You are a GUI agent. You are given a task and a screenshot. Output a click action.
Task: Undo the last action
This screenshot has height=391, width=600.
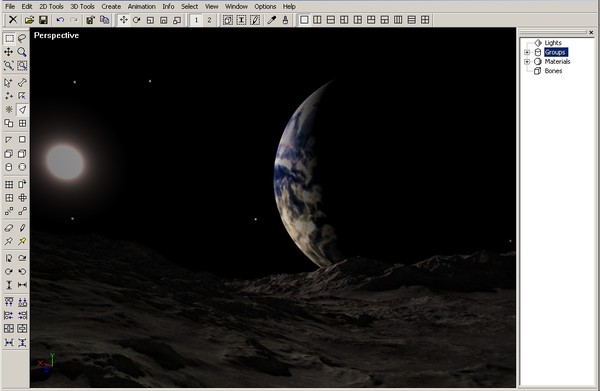point(60,20)
